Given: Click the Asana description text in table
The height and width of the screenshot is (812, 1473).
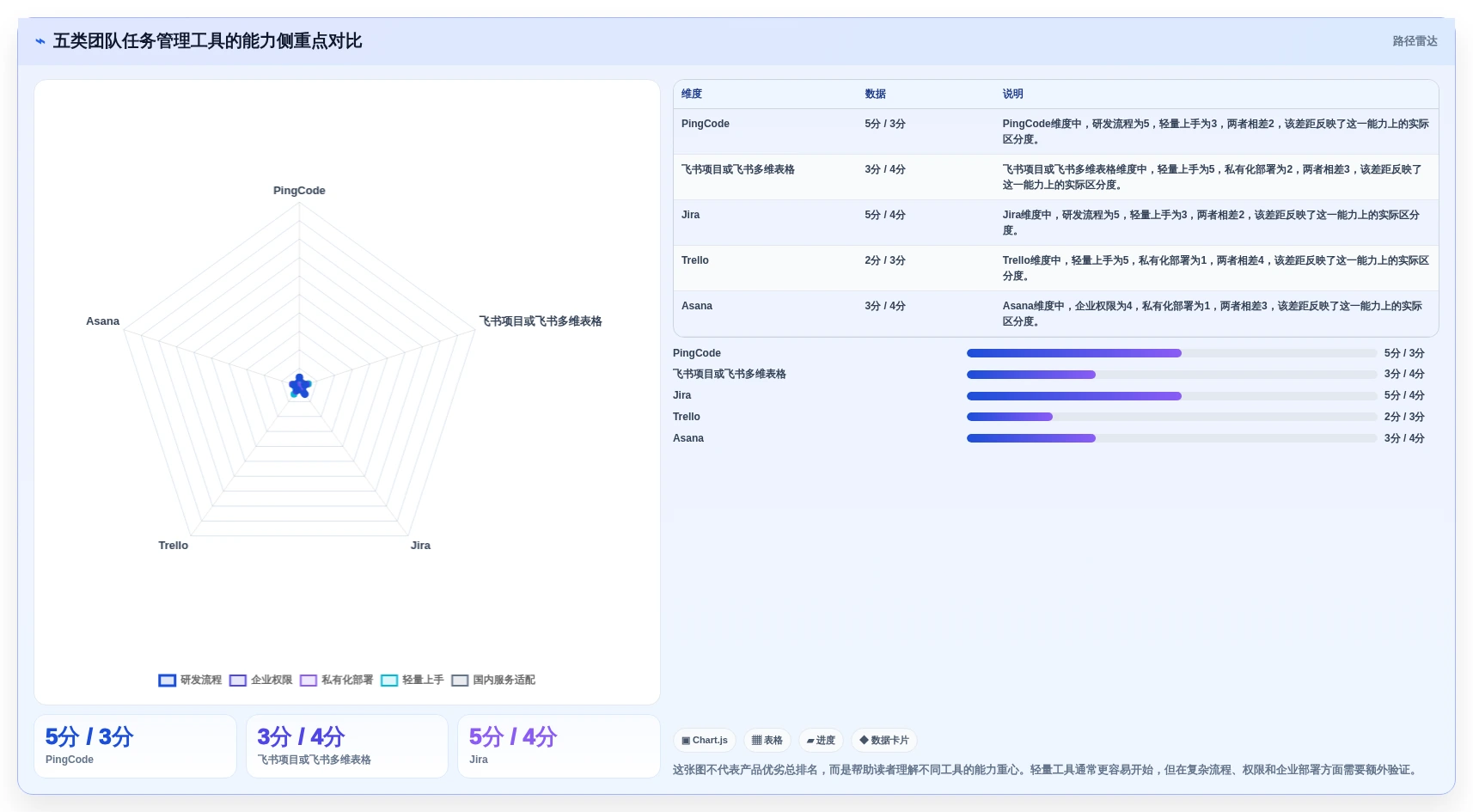Looking at the screenshot, I should click(x=1212, y=314).
